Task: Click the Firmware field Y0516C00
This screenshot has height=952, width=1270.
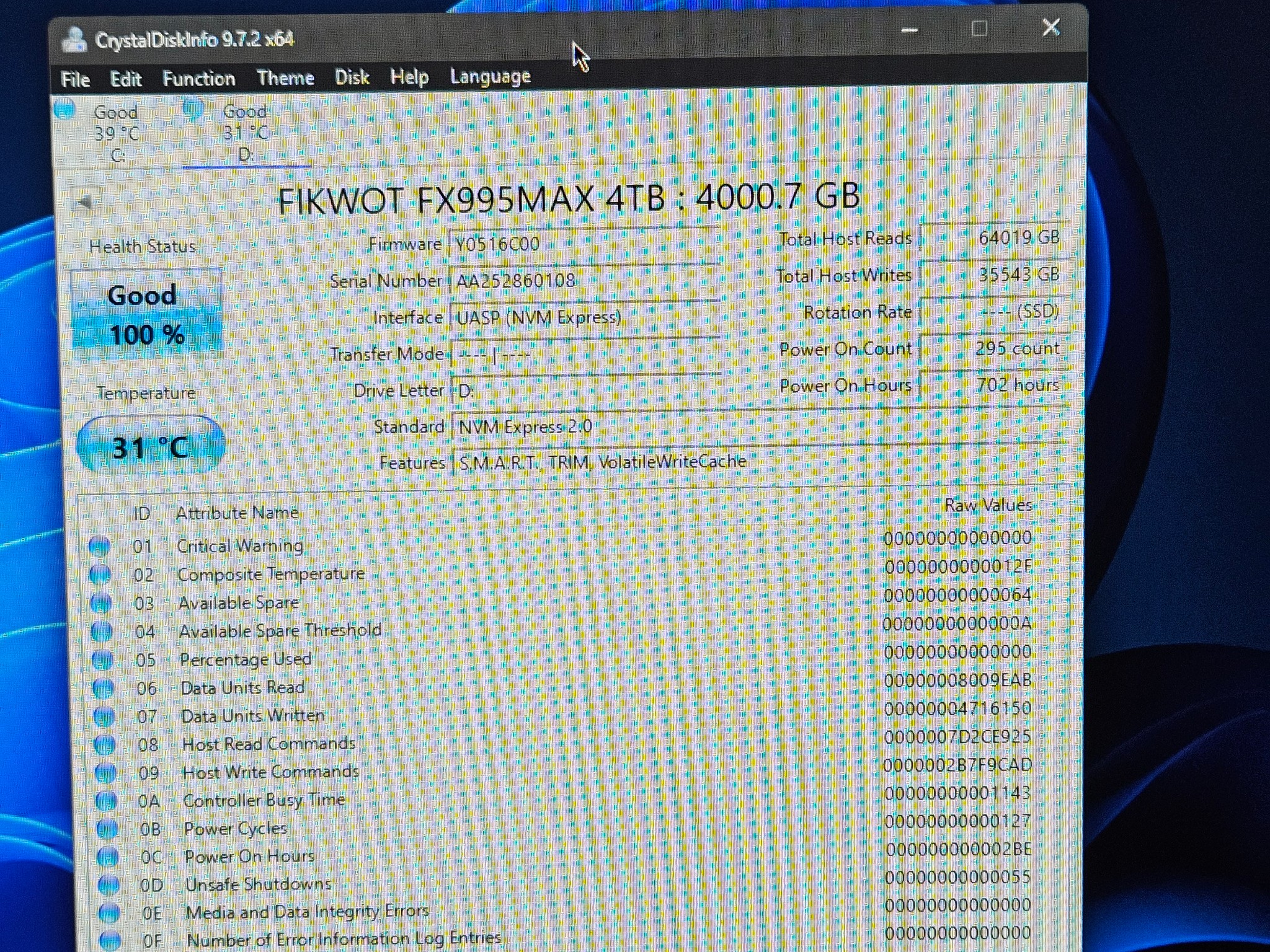Action: click(584, 244)
